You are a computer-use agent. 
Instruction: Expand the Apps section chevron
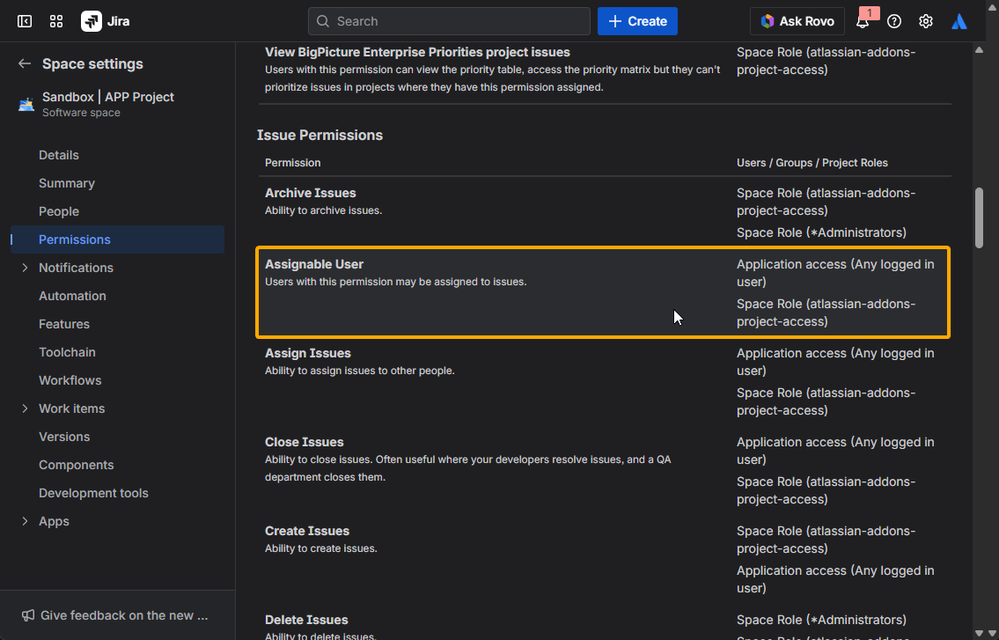25,521
